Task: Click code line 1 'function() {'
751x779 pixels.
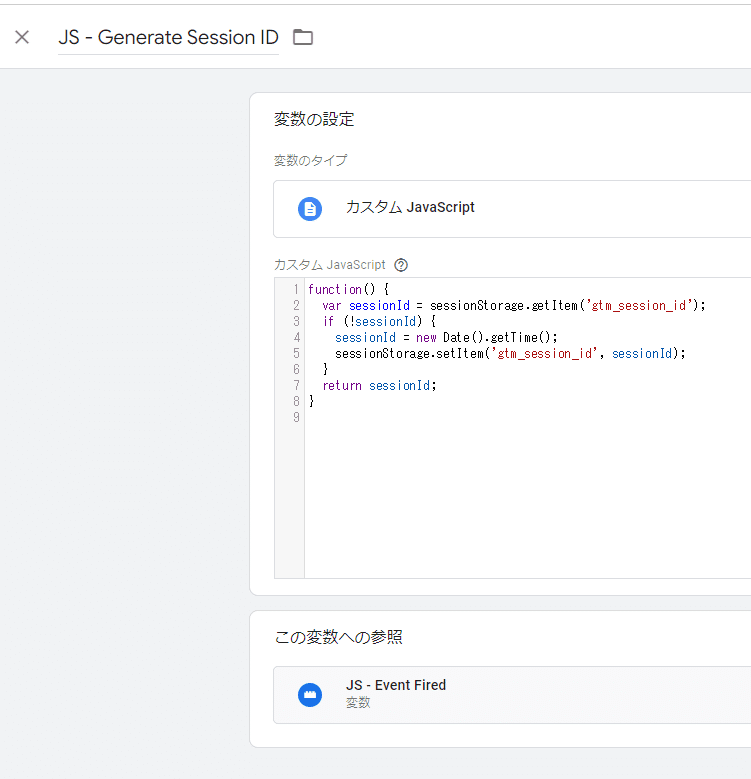Action: [x=348, y=289]
